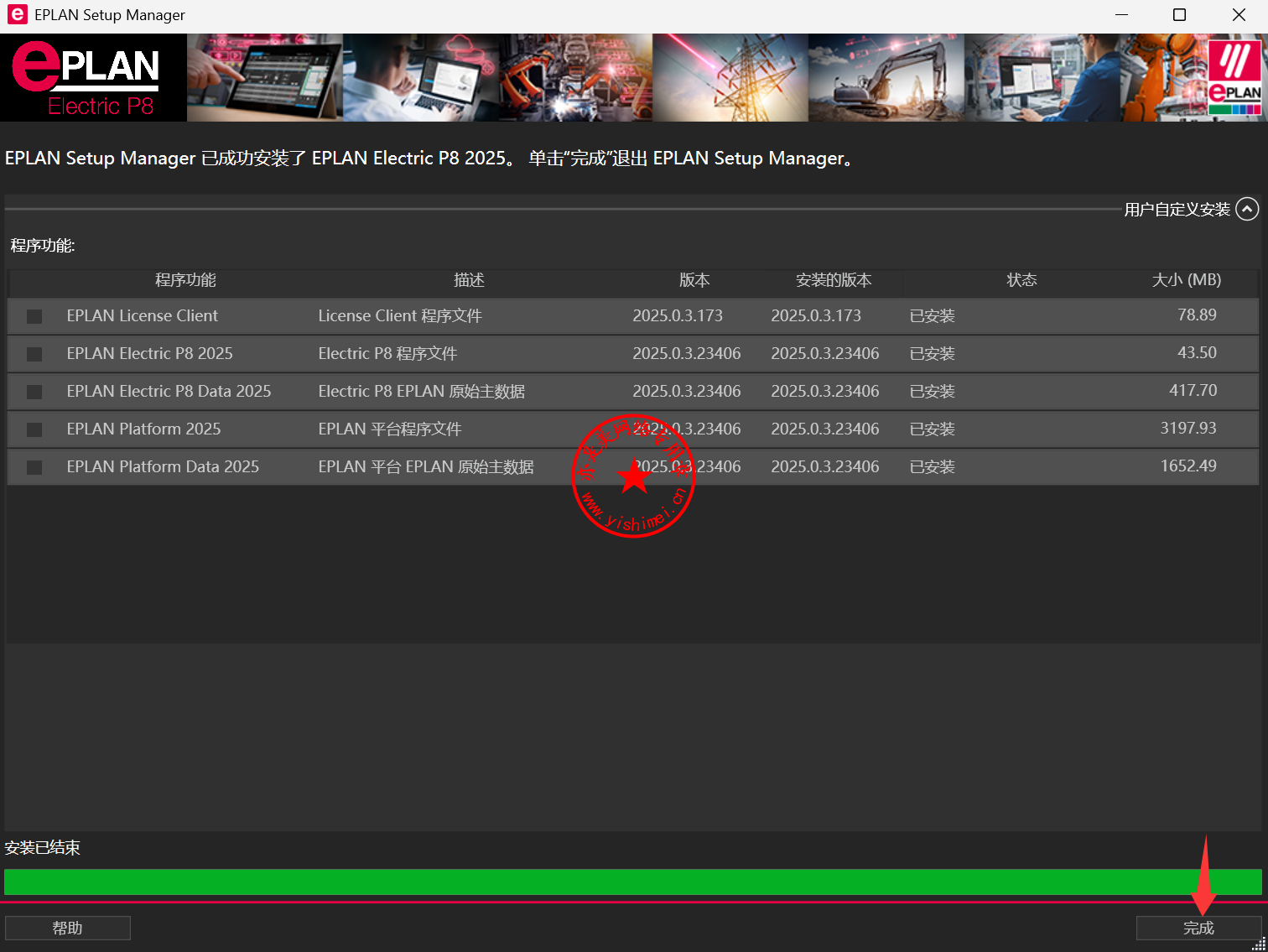
Task: Click the green installation progress bar
Action: click(632, 882)
